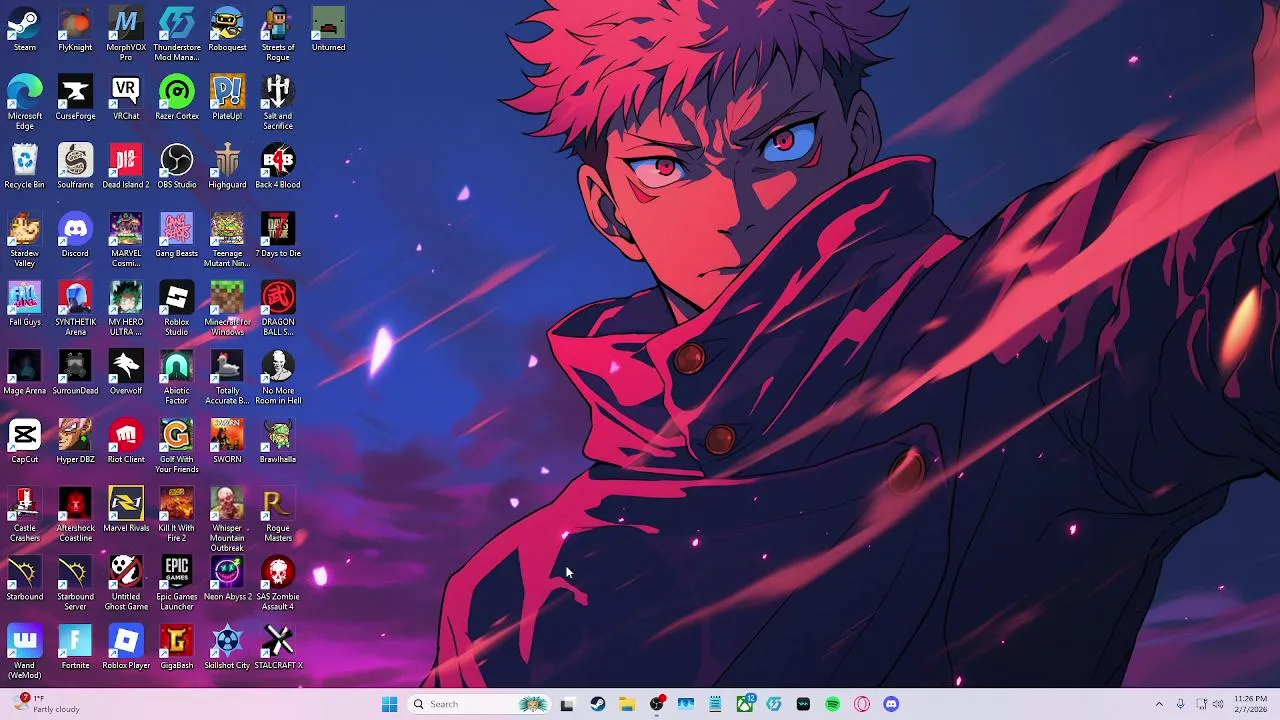Select the Minecraft for Windows icon
The image size is (1280, 720).
227,309
